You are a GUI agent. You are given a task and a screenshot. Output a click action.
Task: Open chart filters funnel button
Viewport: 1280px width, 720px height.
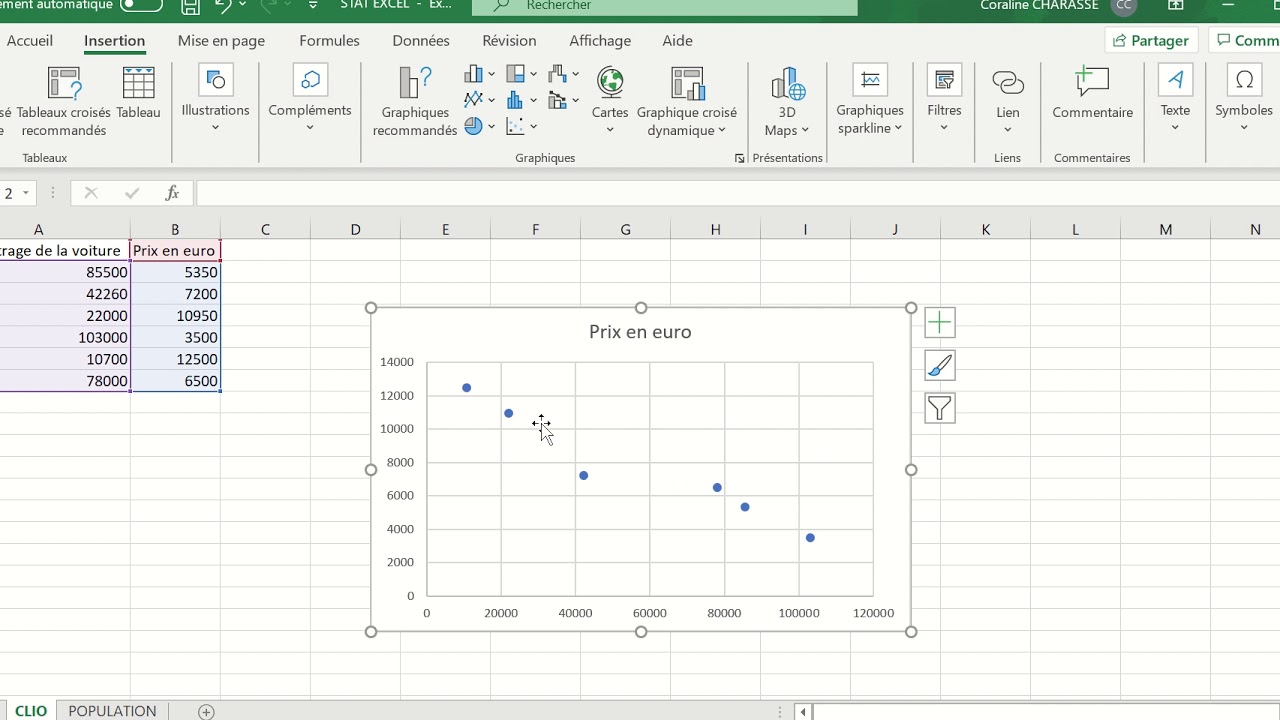point(939,408)
